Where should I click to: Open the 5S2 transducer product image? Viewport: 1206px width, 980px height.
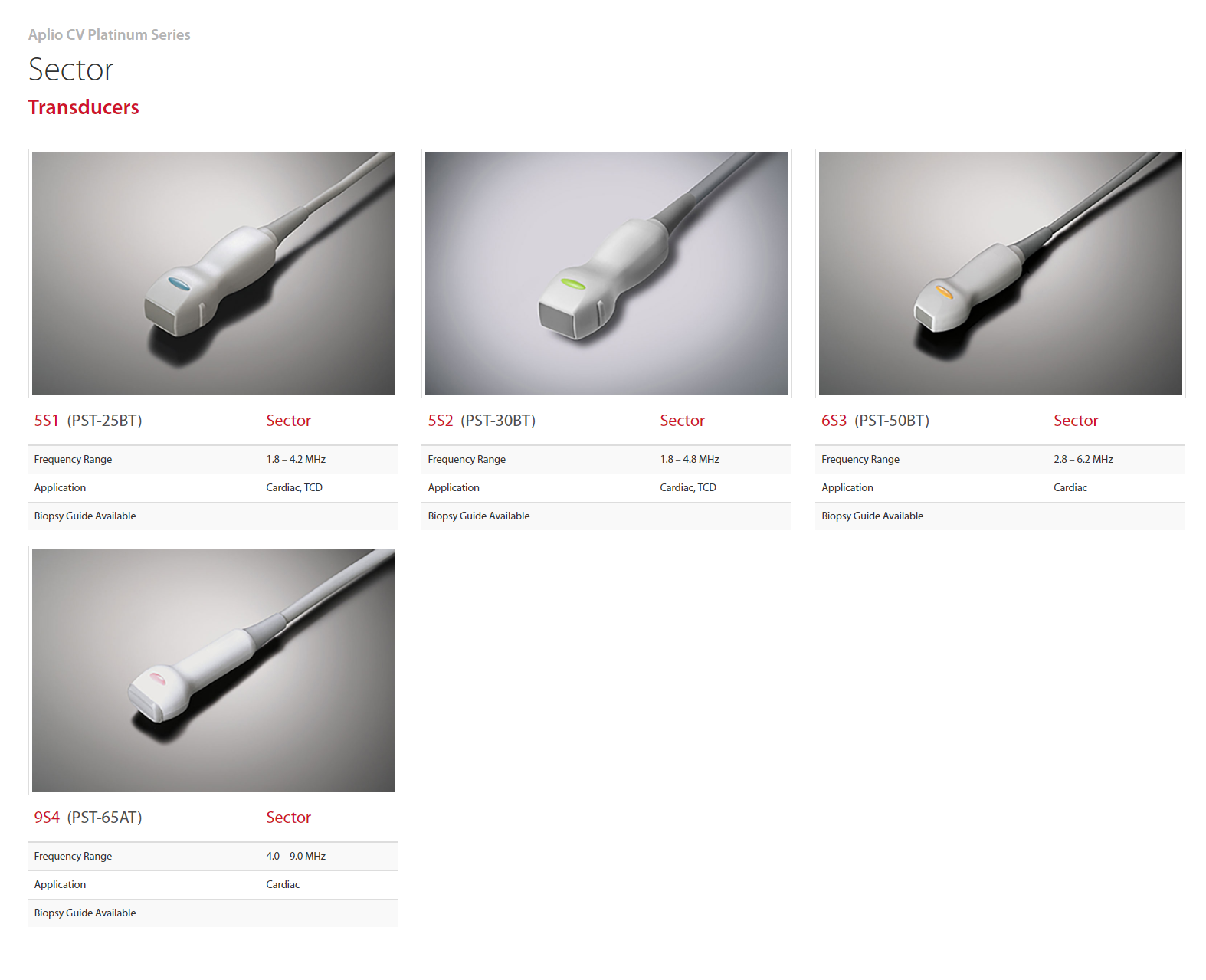coord(606,274)
